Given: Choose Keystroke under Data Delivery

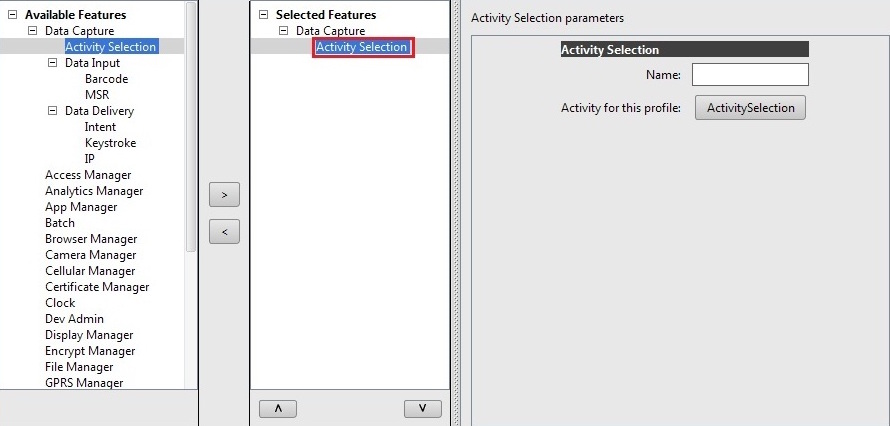Looking at the screenshot, I should pos(110,143).
